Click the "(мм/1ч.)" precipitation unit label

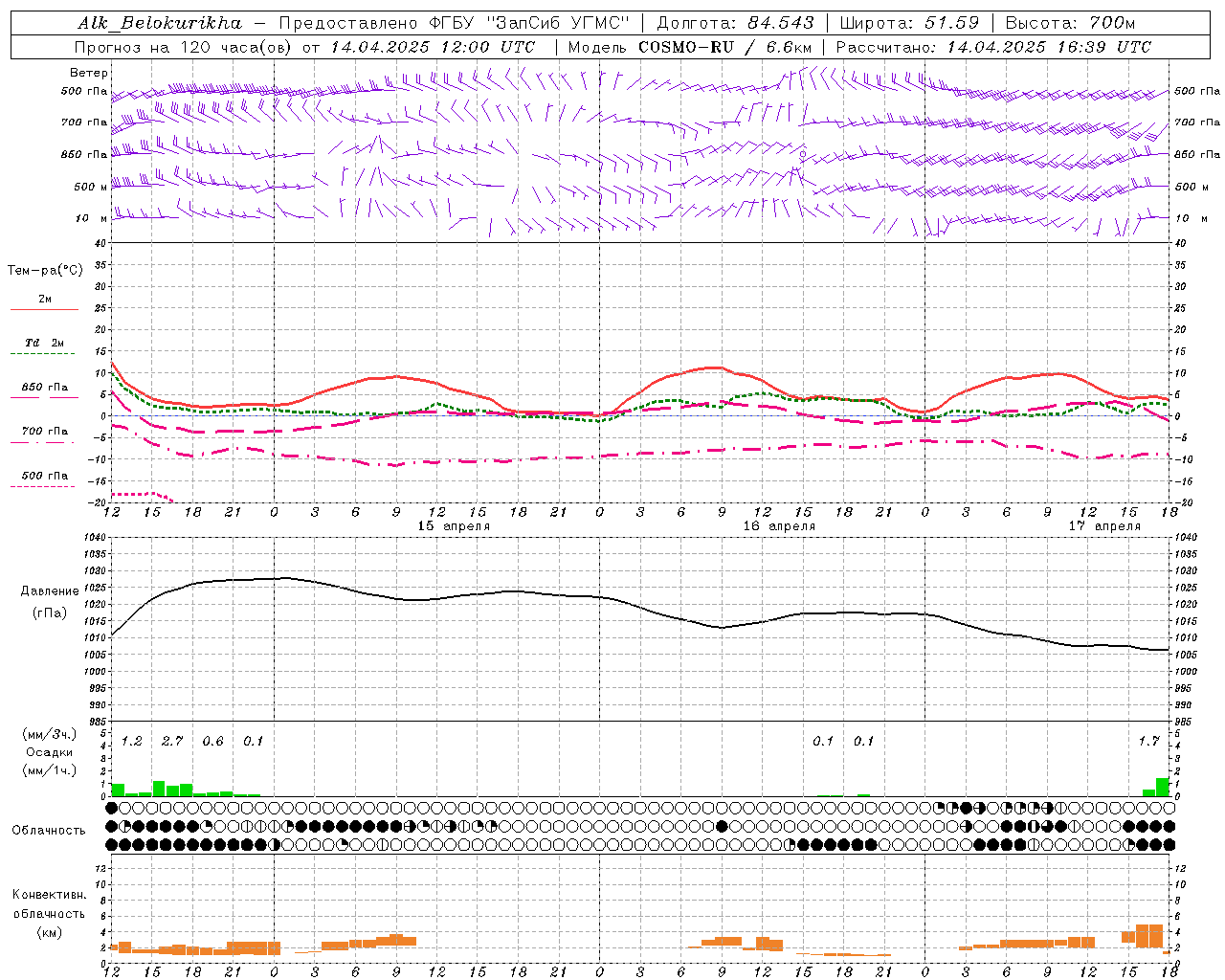coord(50,770)
